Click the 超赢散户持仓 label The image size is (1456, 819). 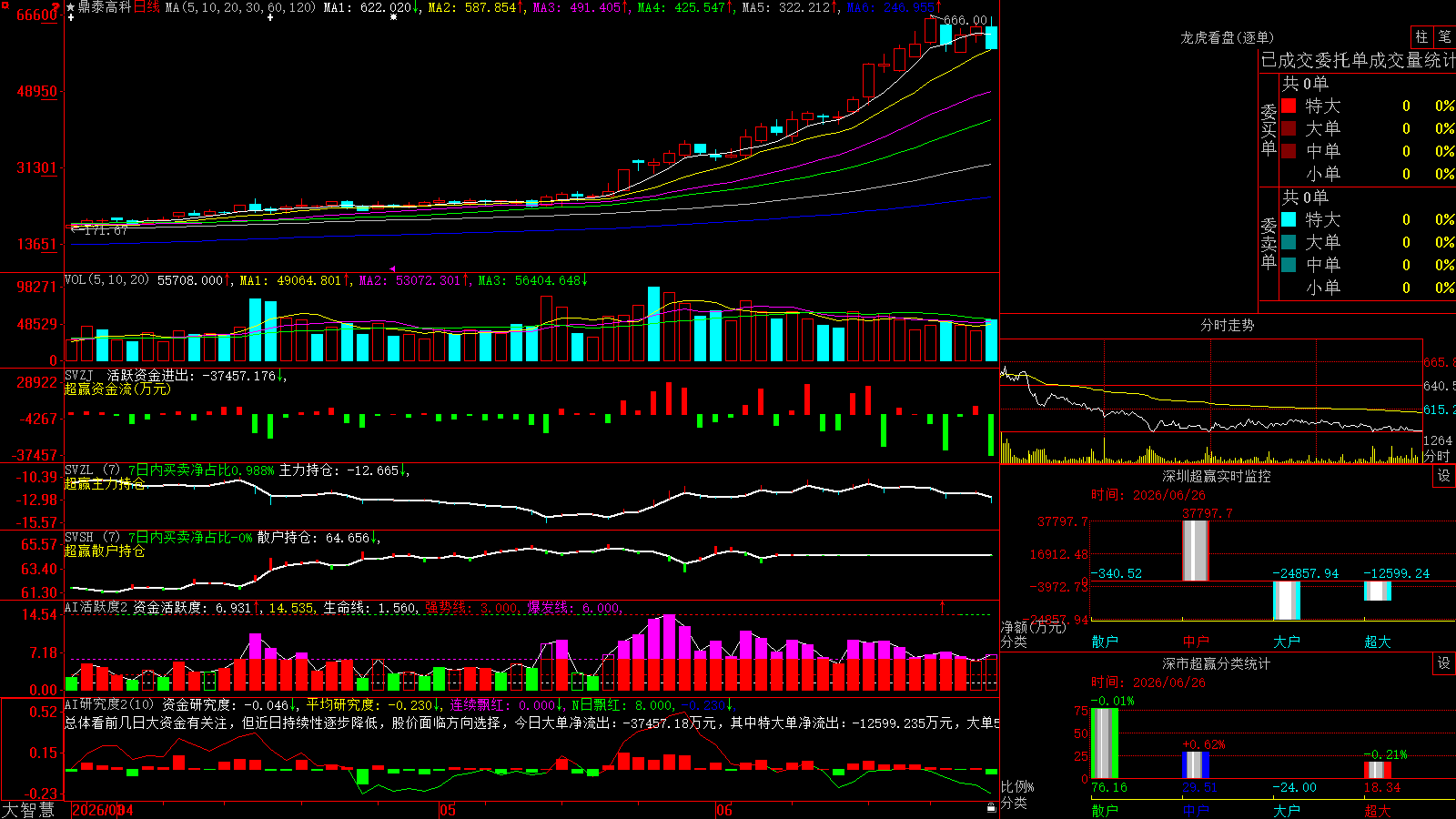tap(105, 551)
